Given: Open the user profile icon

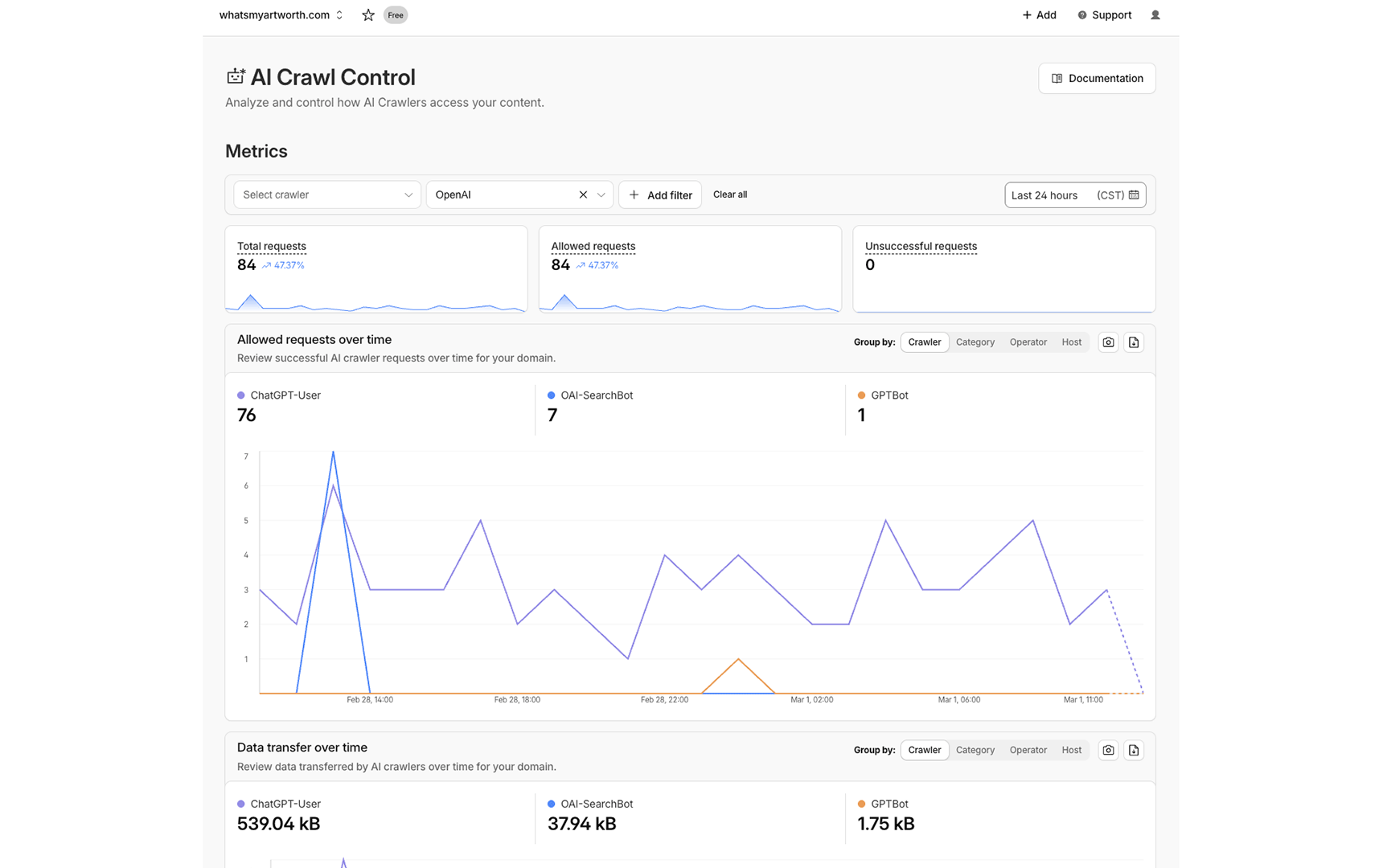Looking at the screenshot, I should point(1155,14).
